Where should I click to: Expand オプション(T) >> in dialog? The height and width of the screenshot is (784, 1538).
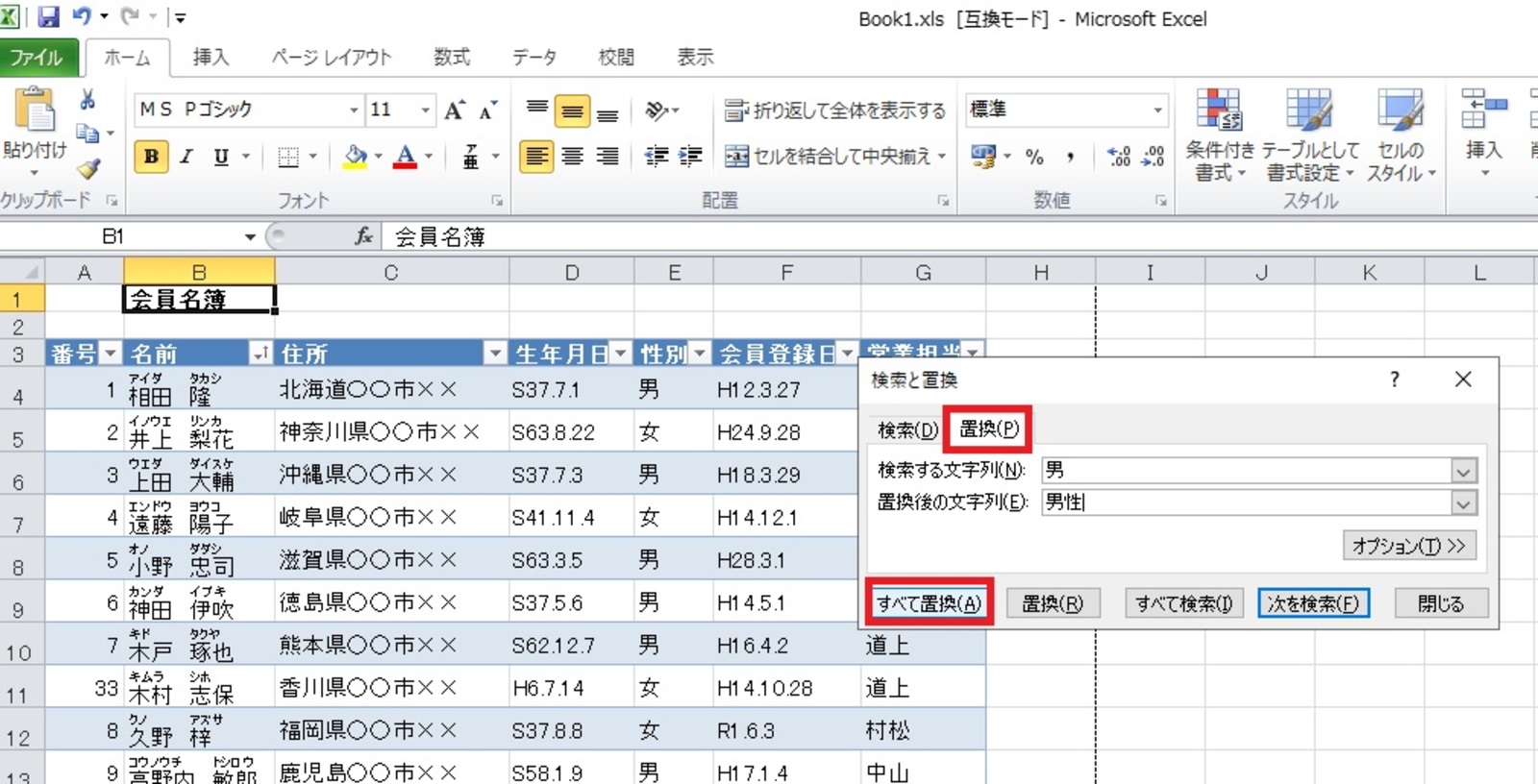(1408, 546)
